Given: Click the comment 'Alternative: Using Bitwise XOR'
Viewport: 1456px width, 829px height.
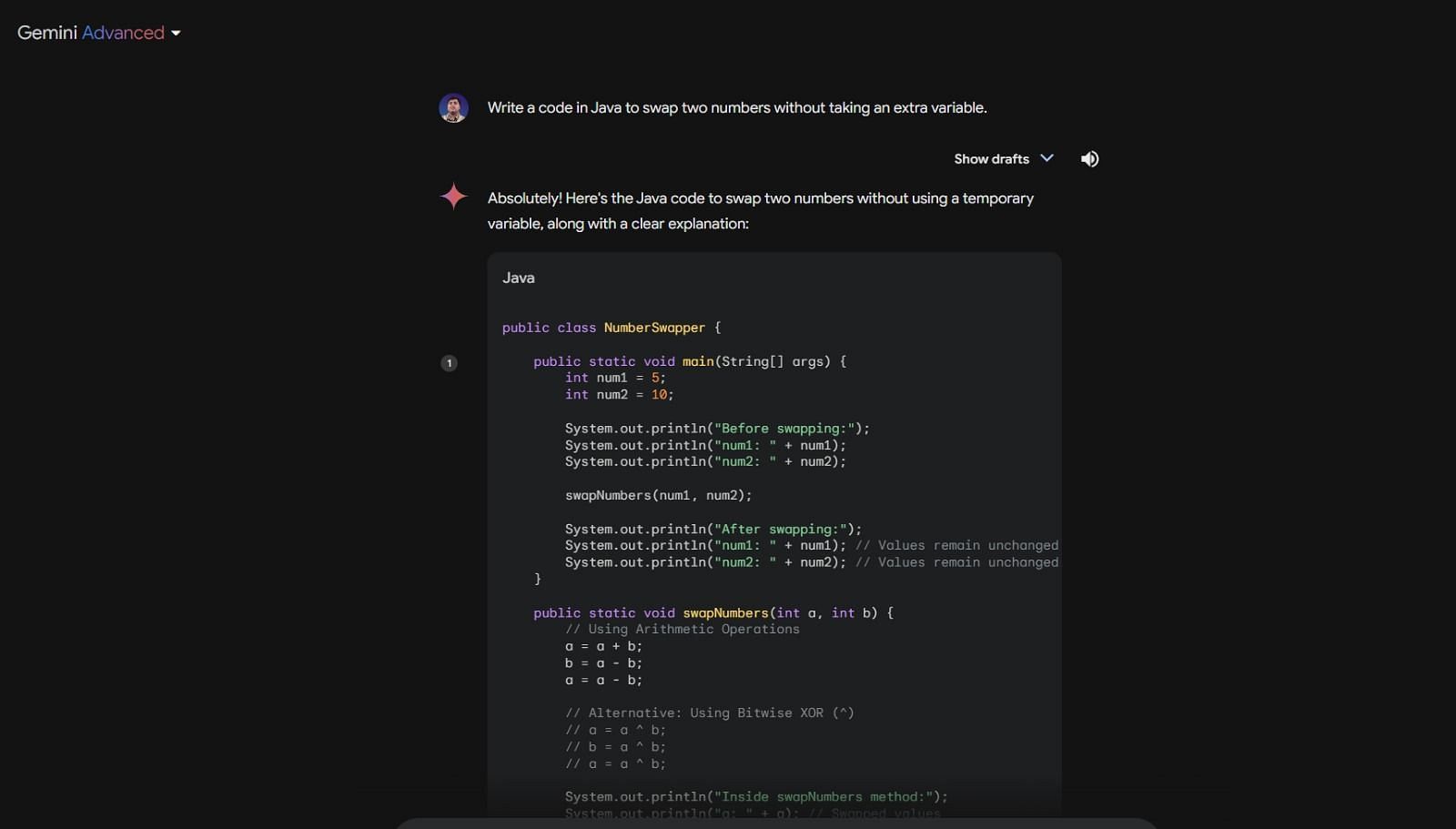Looking at the screenshot, I should [710, 713].
